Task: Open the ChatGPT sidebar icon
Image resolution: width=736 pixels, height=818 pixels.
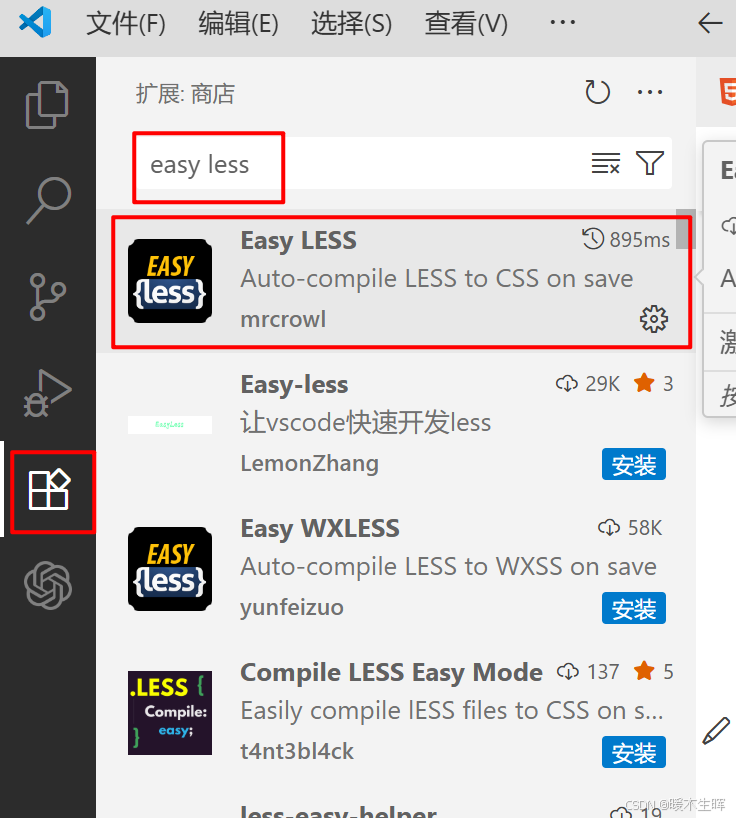Action: (x=48, y=585)
